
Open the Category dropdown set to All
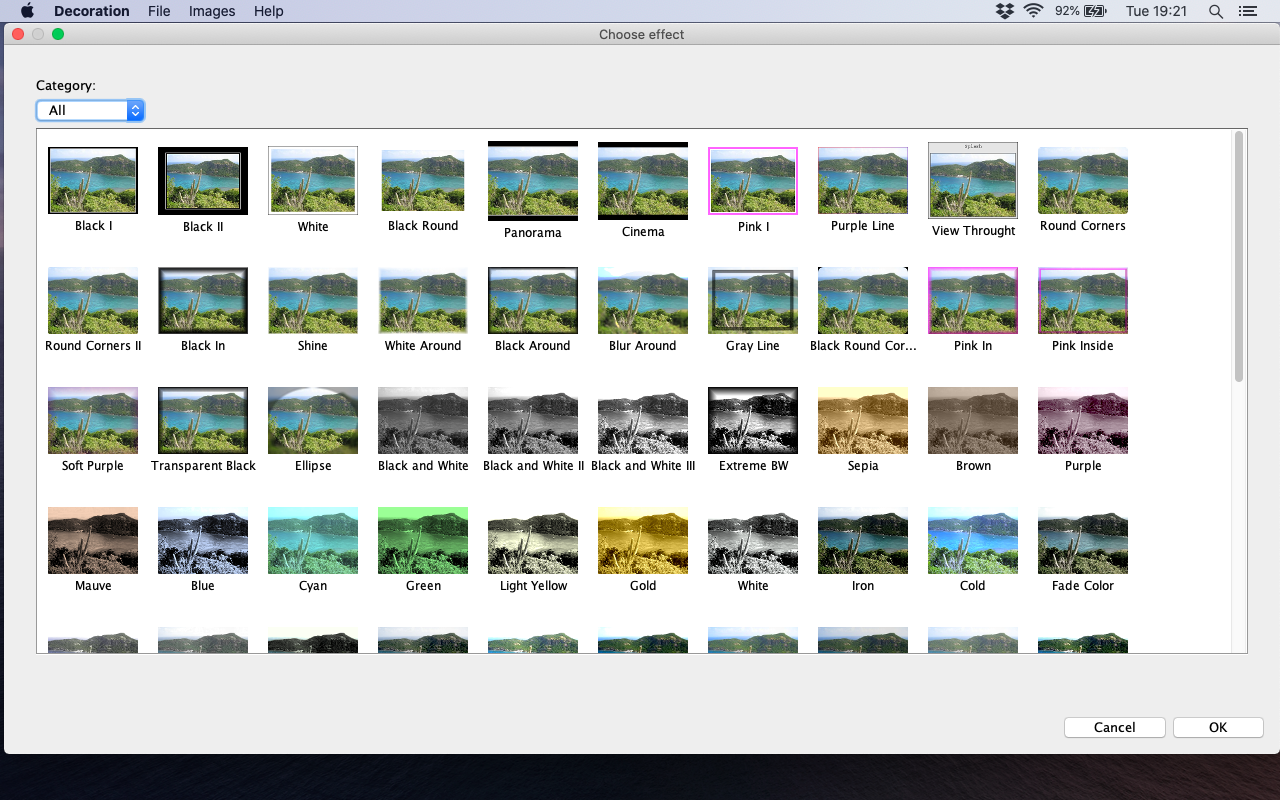[91, 110]
